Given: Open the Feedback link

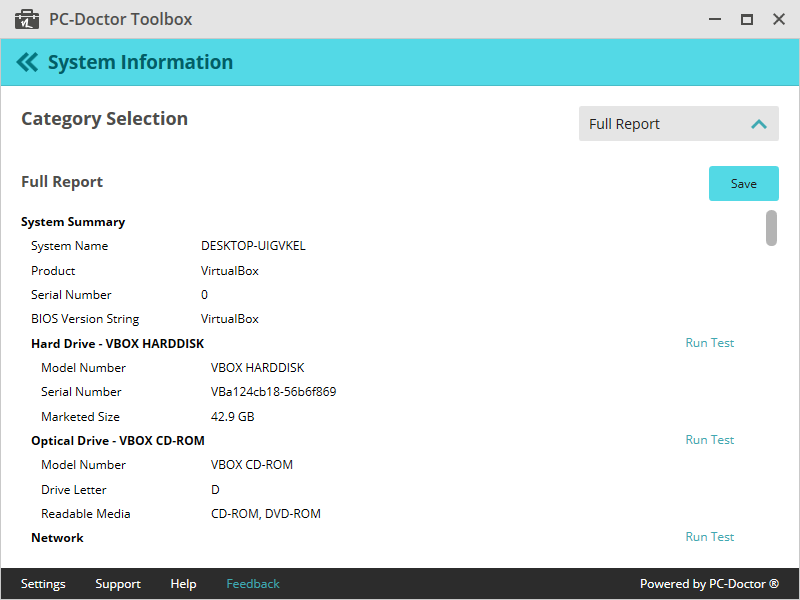Looking at the screenshot, I should [x=253, y=584].
